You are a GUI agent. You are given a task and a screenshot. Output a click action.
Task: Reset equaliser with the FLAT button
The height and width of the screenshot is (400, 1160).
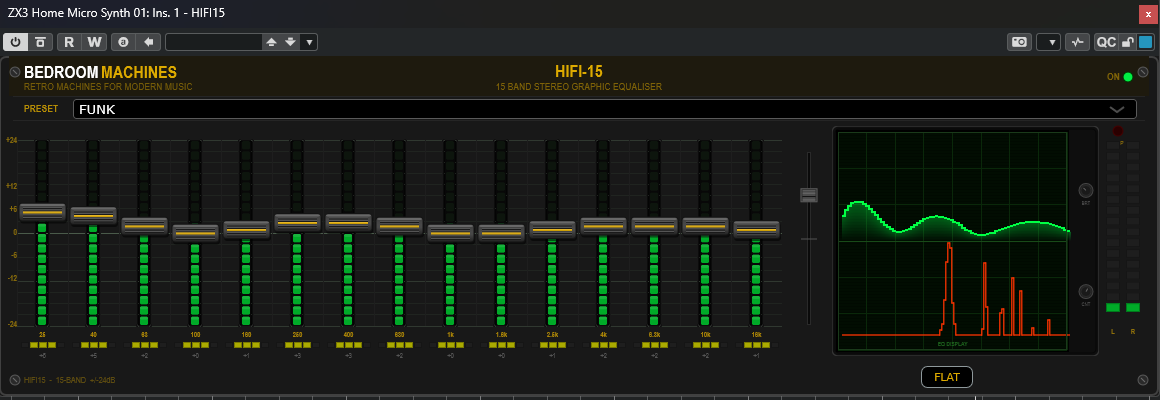[x=947, y=377]
